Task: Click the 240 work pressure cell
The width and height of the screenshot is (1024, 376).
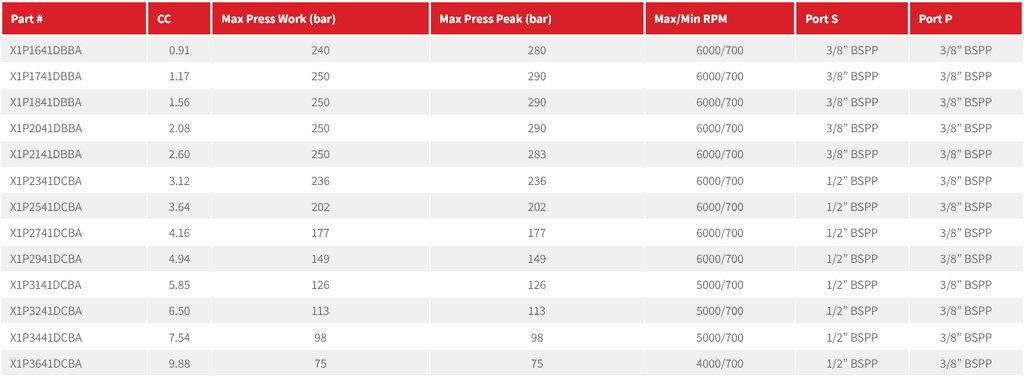Action: pyautogui.click(x=321, y=50)
